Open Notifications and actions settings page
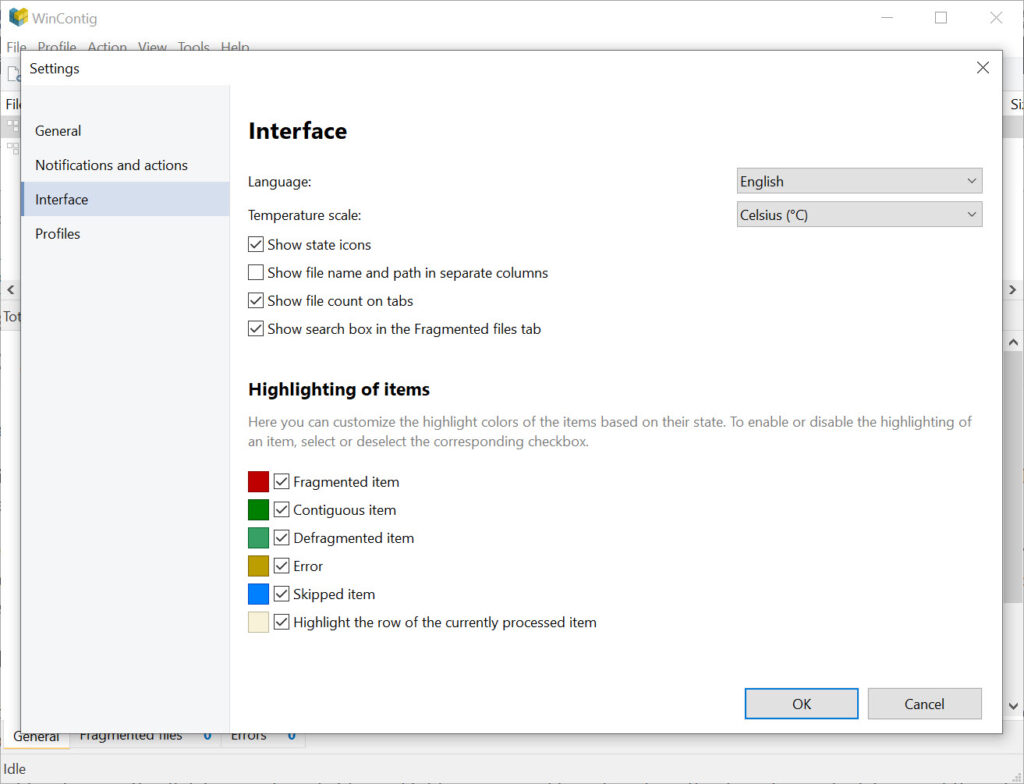 coord(125,165)
